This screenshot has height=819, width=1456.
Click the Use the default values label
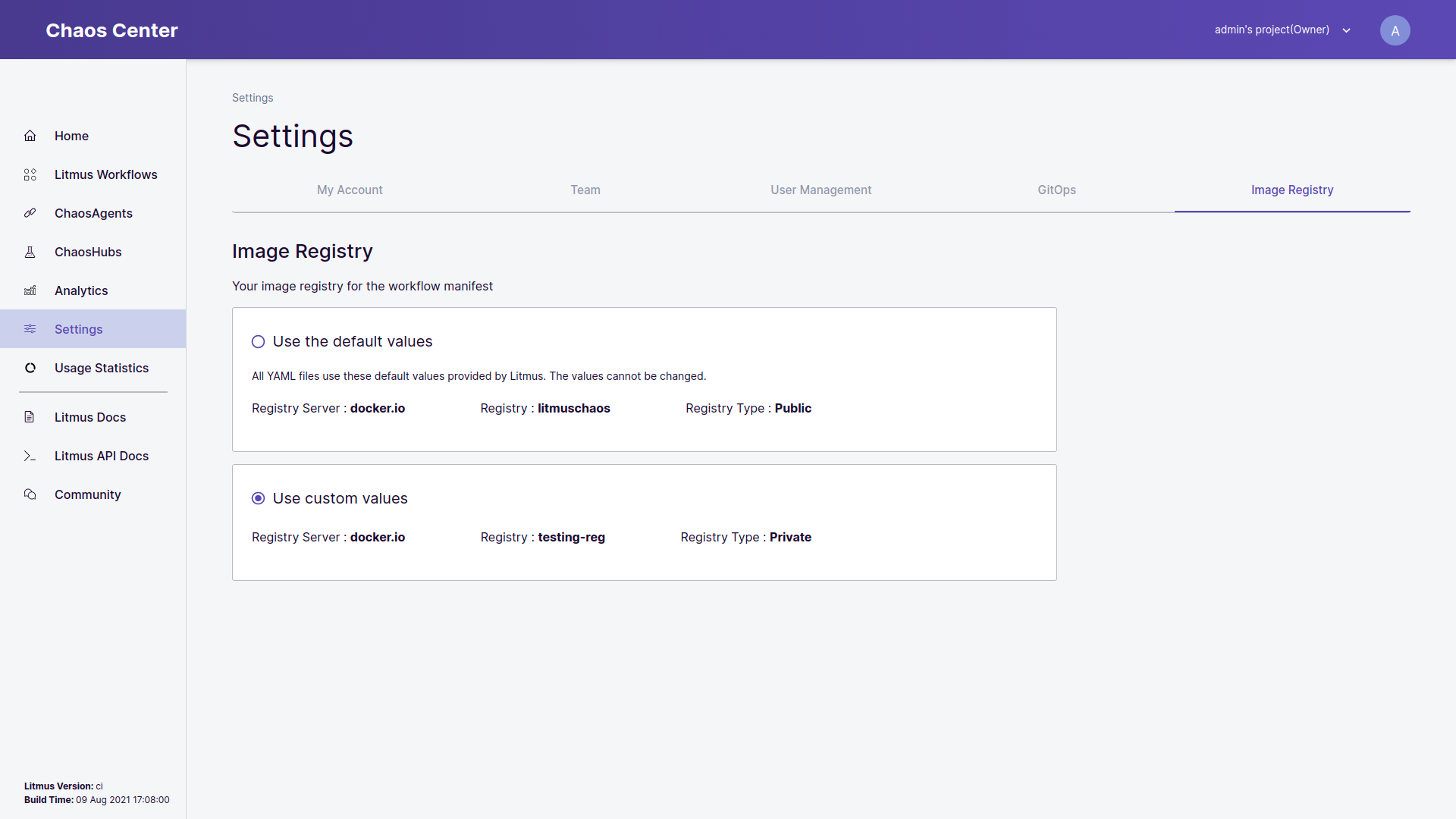click(353, 341)
